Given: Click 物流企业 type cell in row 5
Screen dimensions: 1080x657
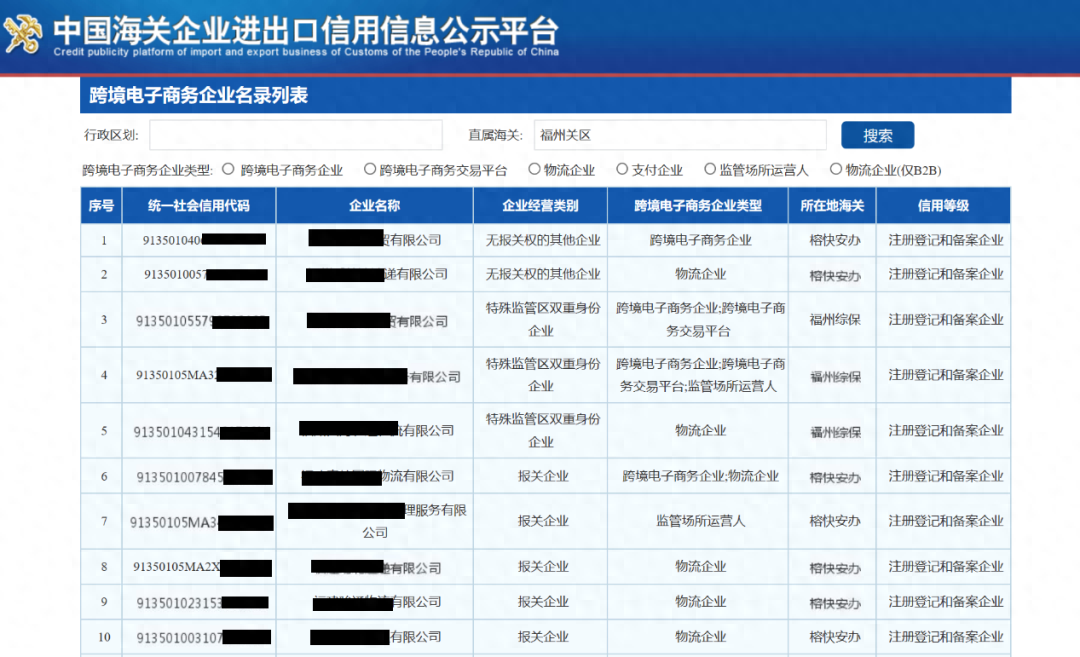Looking at the screenshot, I should (700, 430).
